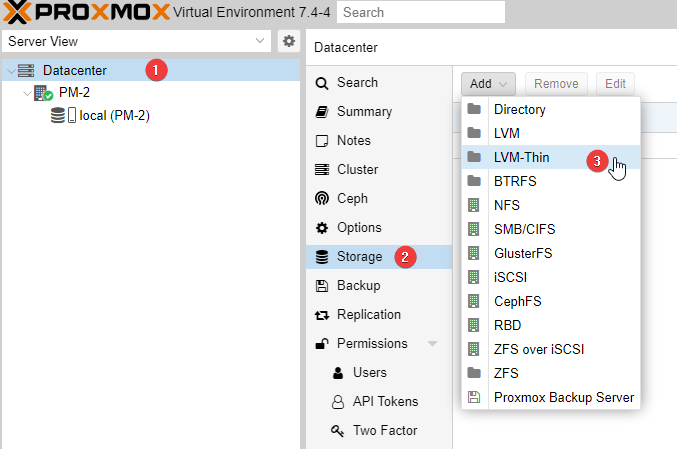The image size is (677, 449).
Task: Open the Replication section label
Action: pyautogui.click(x=369, y=315)
